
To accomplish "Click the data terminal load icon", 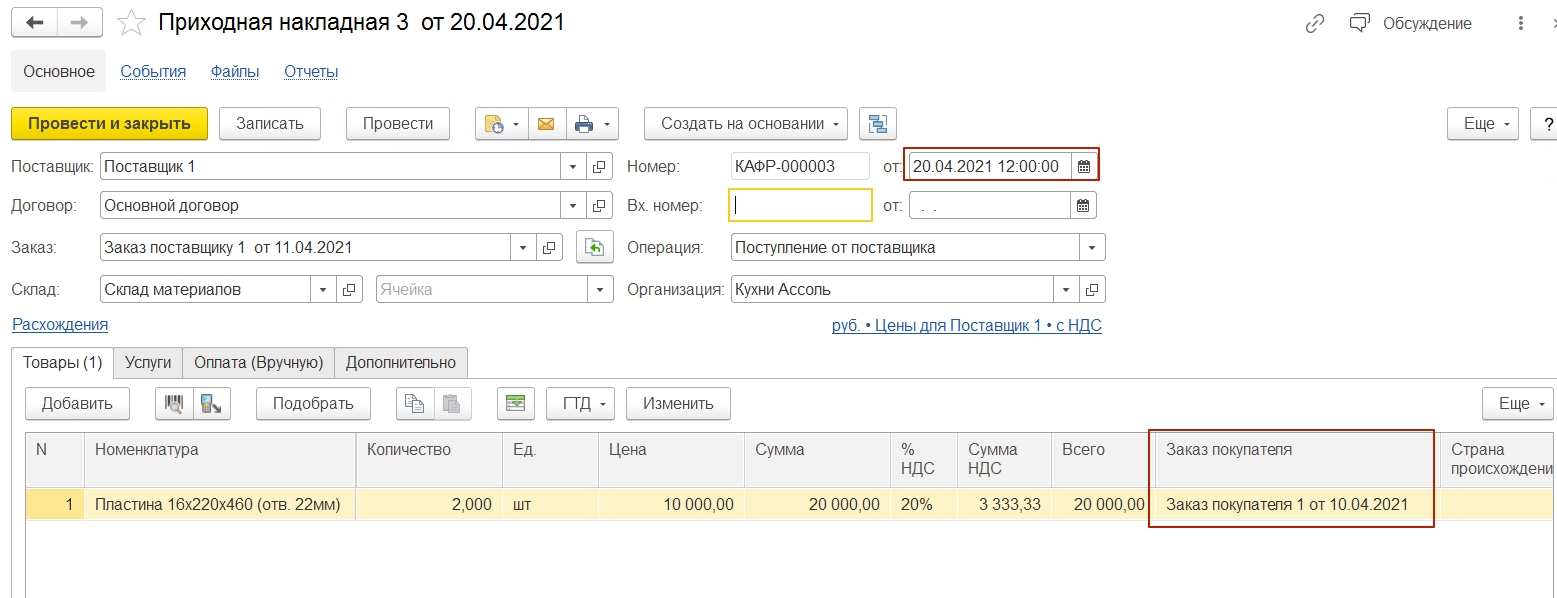I will coord(212,404).
